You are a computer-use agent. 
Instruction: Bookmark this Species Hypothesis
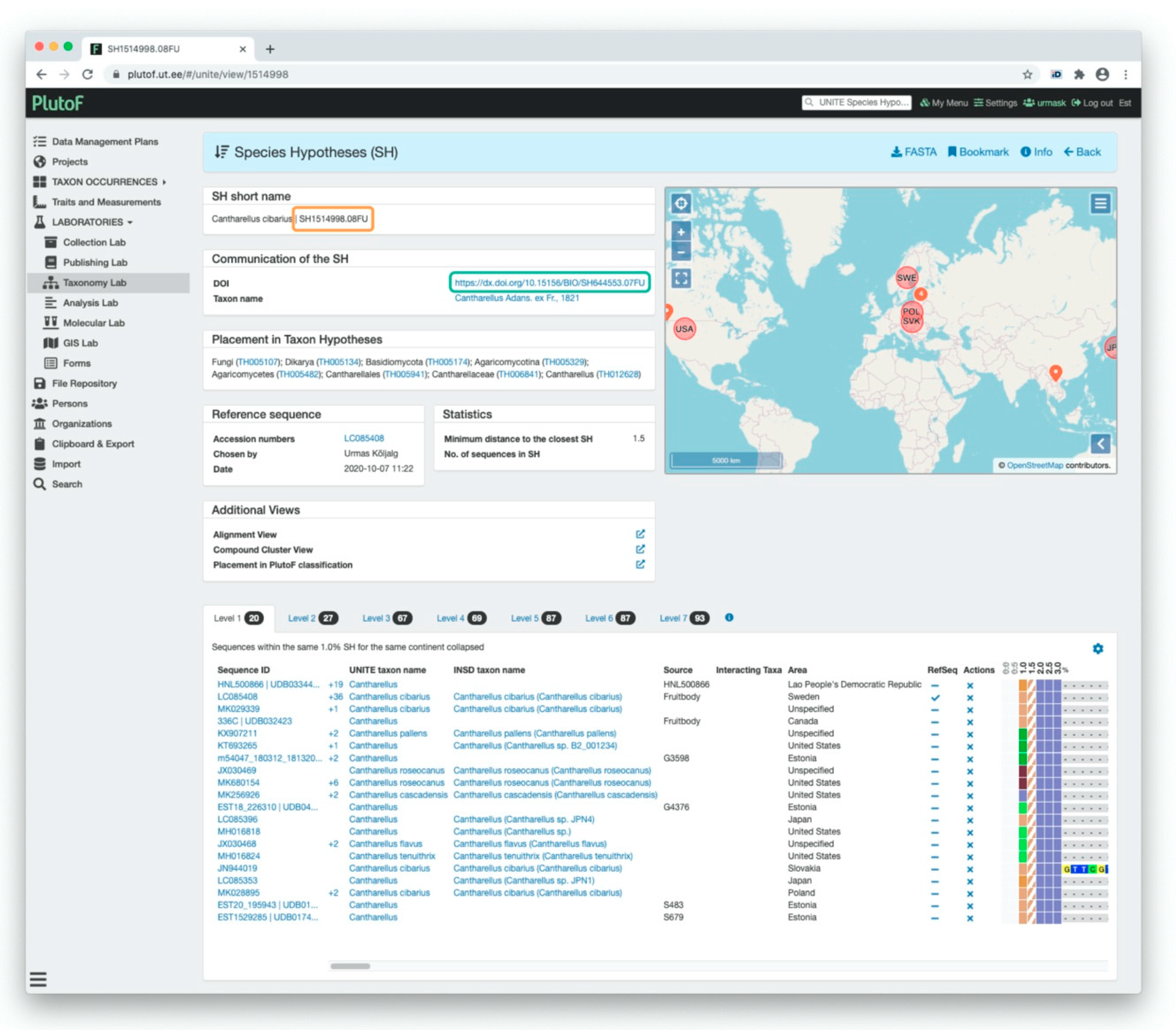978,152
